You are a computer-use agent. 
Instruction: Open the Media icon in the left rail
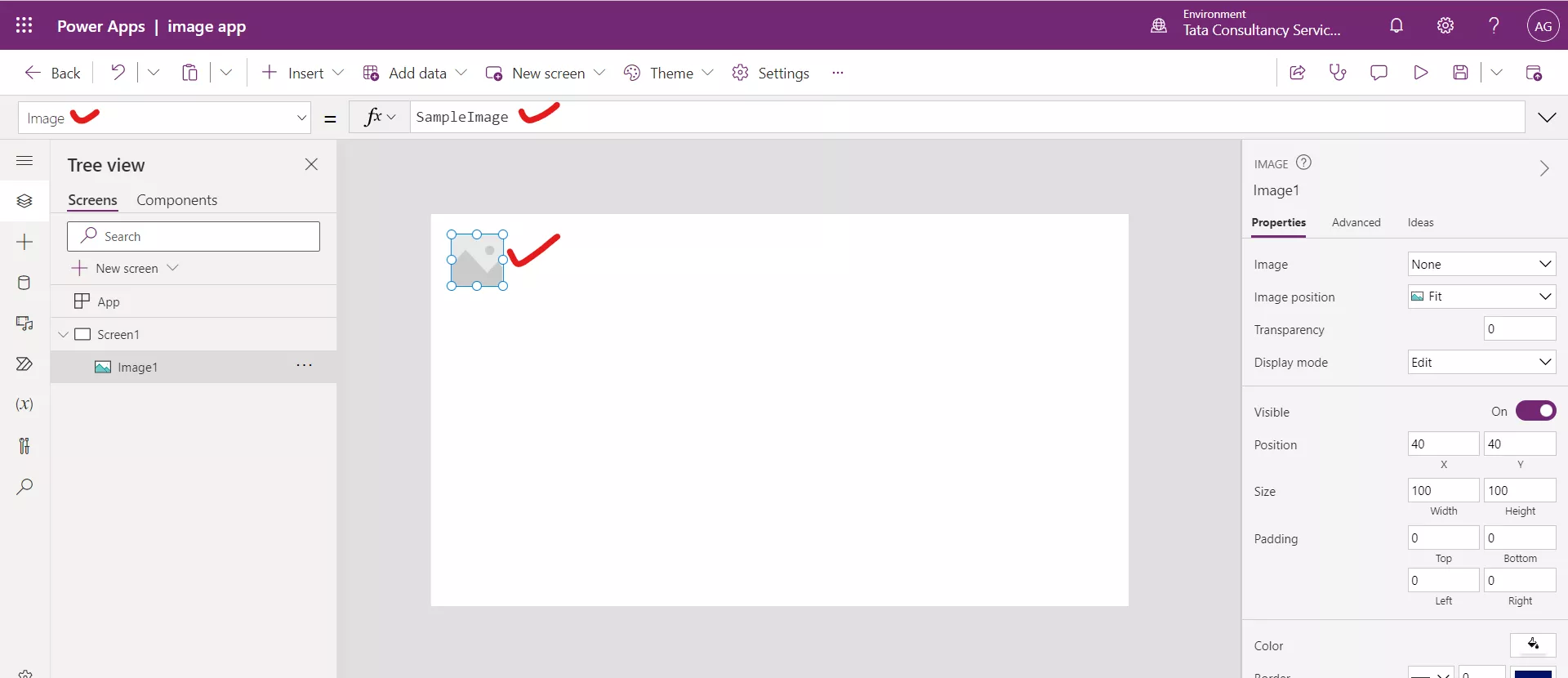[x=24, y=323]
